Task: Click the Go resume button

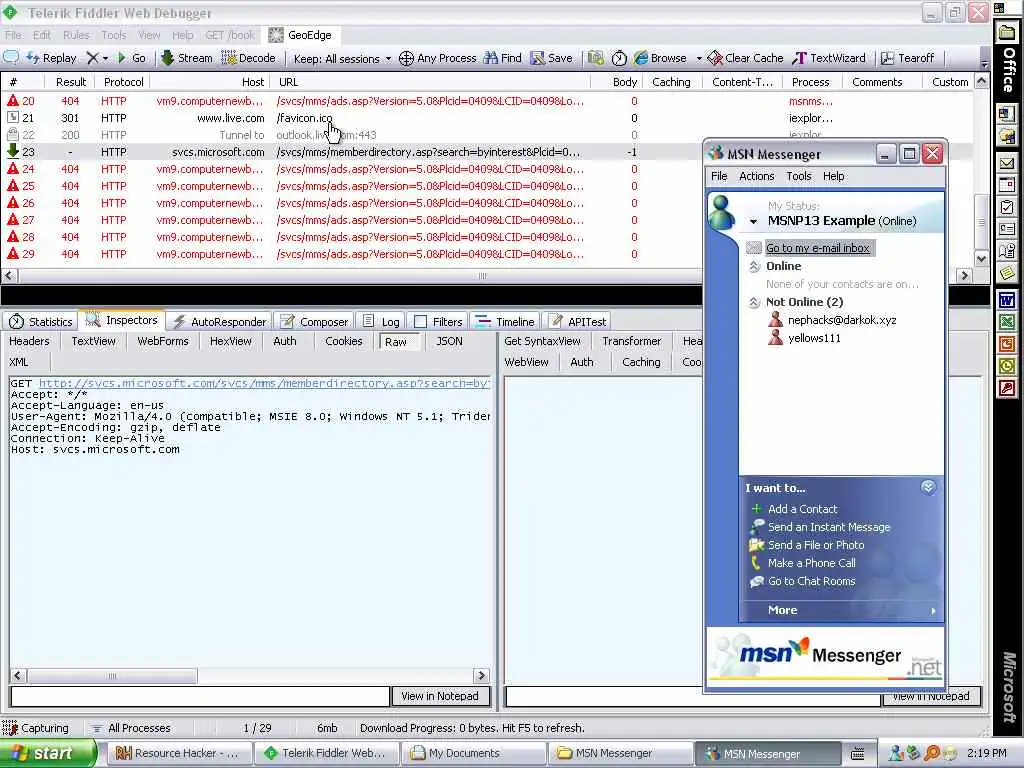Action: pyautogui.click(x=131, y=58)
